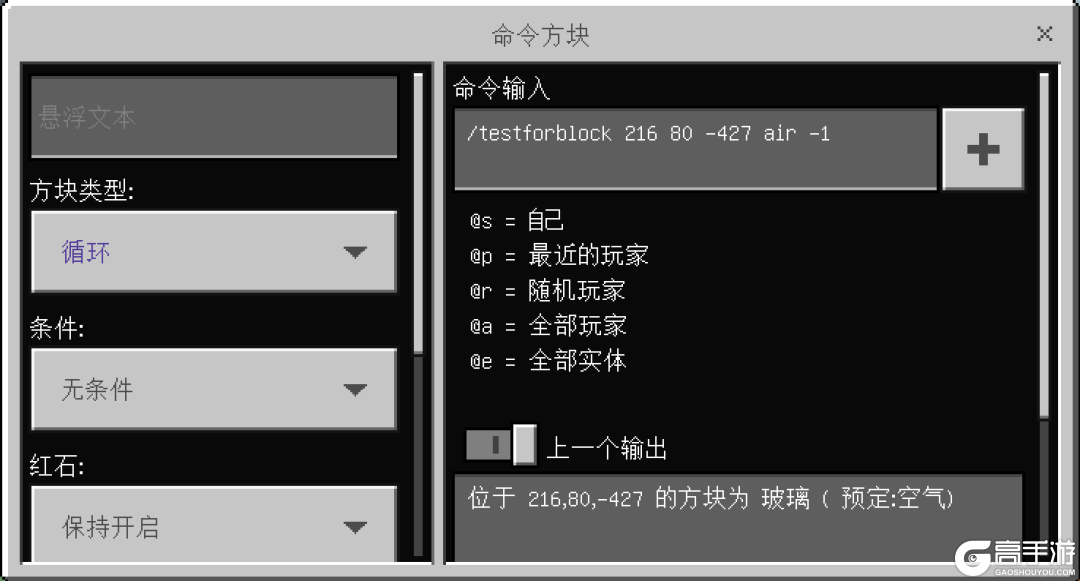Click the 循环 dropdown arrow icon
Viewport: 1080px width, 581px height.
tap(355, 253)
